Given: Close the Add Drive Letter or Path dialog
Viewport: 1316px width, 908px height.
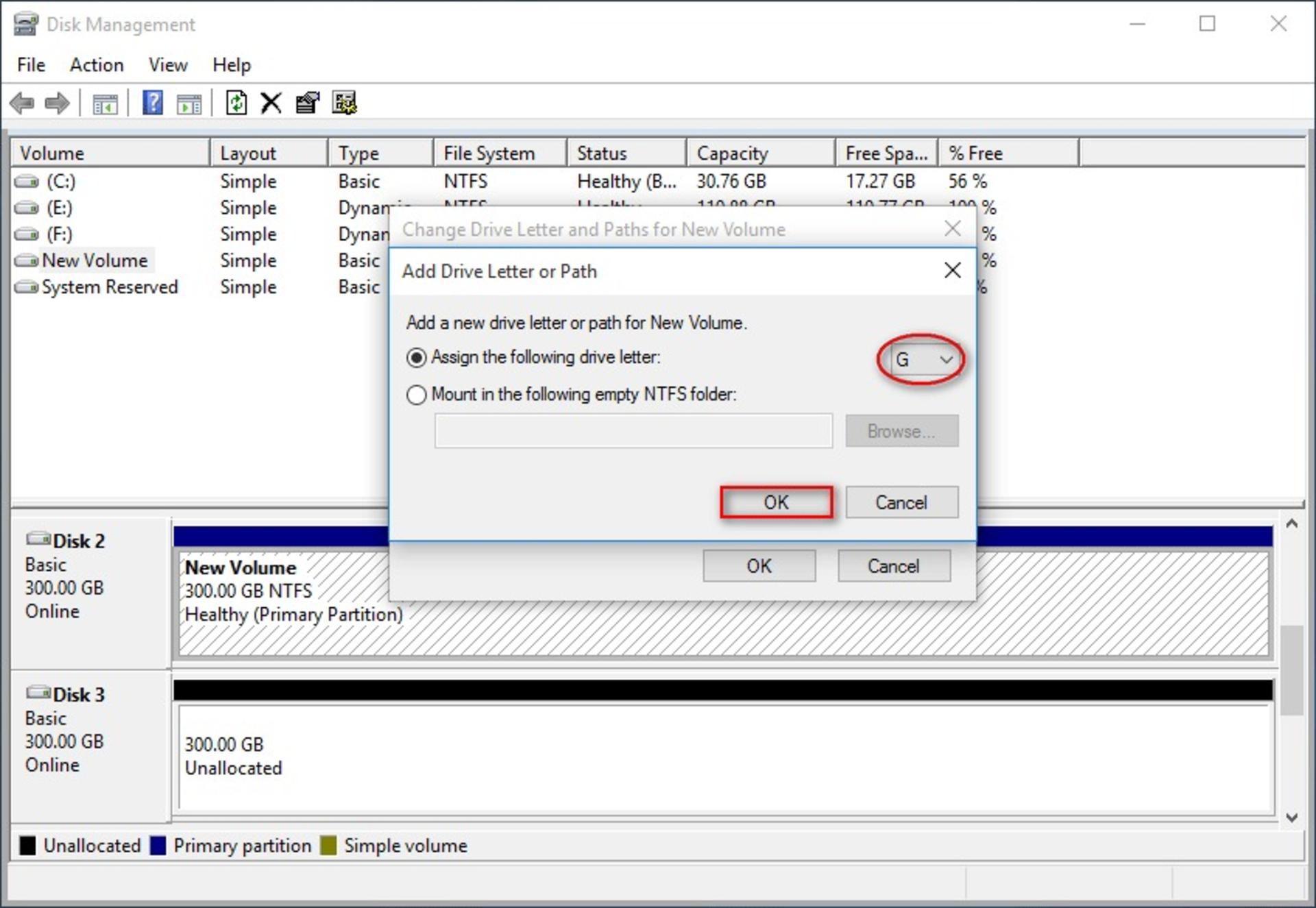Looking at the screenshot, I should (952, 271).
